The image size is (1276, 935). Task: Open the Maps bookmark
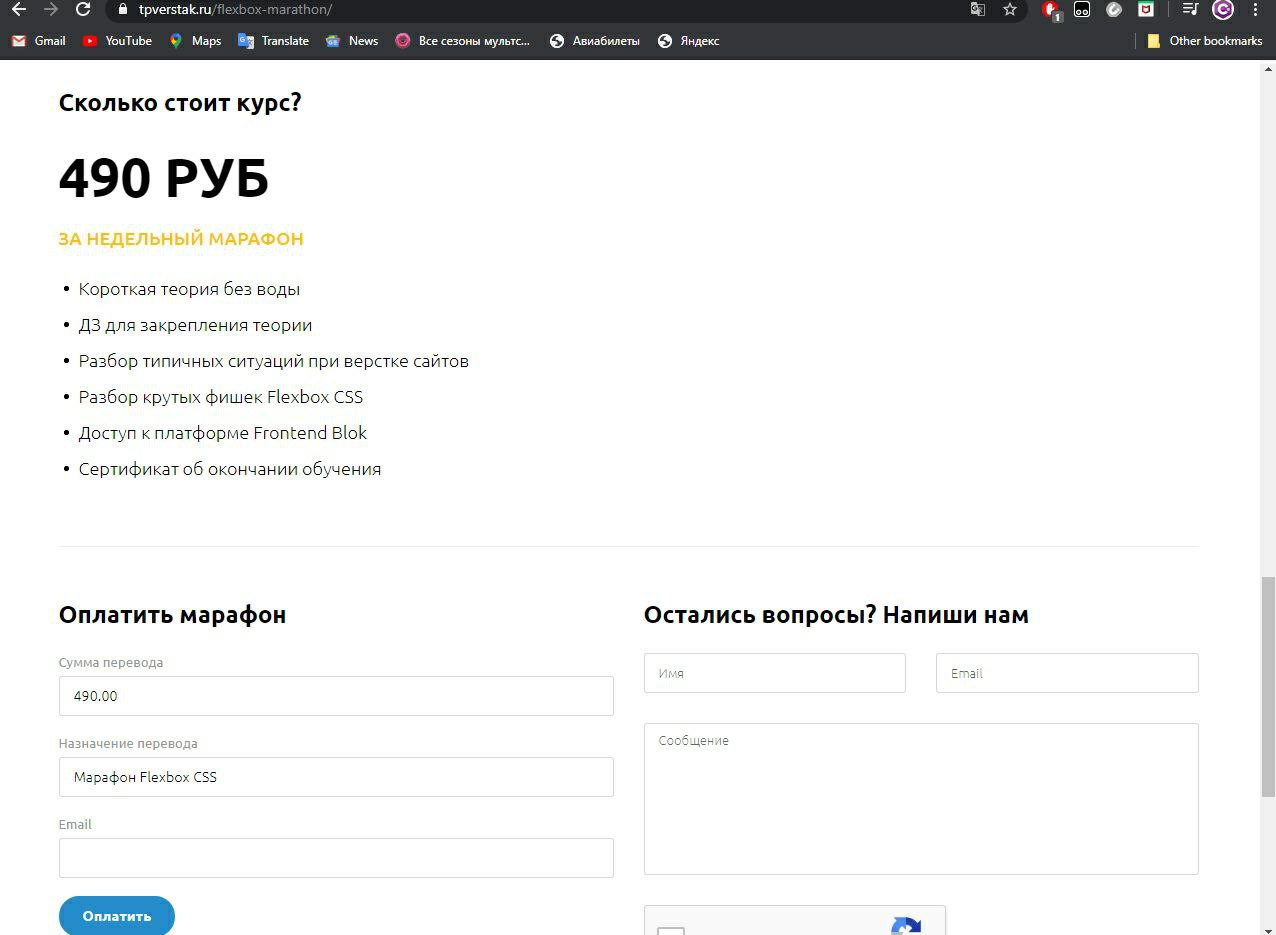coord(195,41)
